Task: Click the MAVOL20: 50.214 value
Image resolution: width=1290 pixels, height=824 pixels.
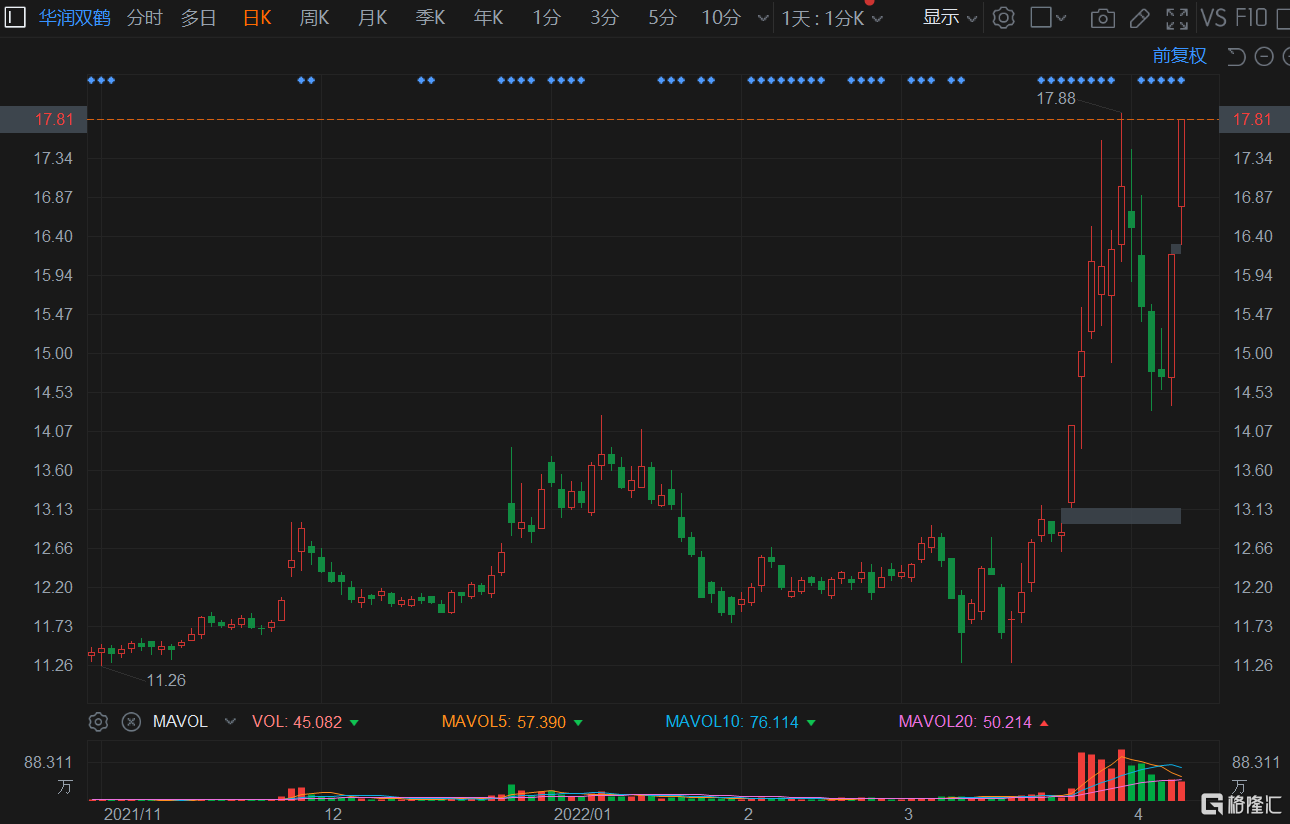Action: pos(965,722)
